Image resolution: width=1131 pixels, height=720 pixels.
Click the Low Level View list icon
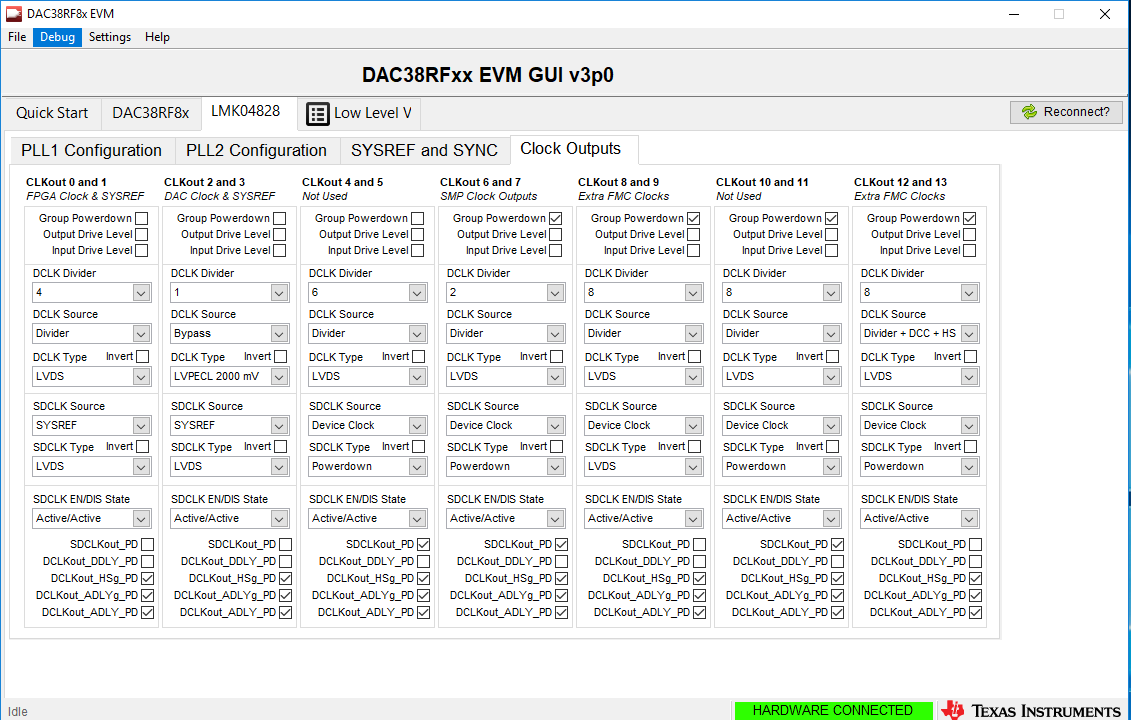coord(317,114)
